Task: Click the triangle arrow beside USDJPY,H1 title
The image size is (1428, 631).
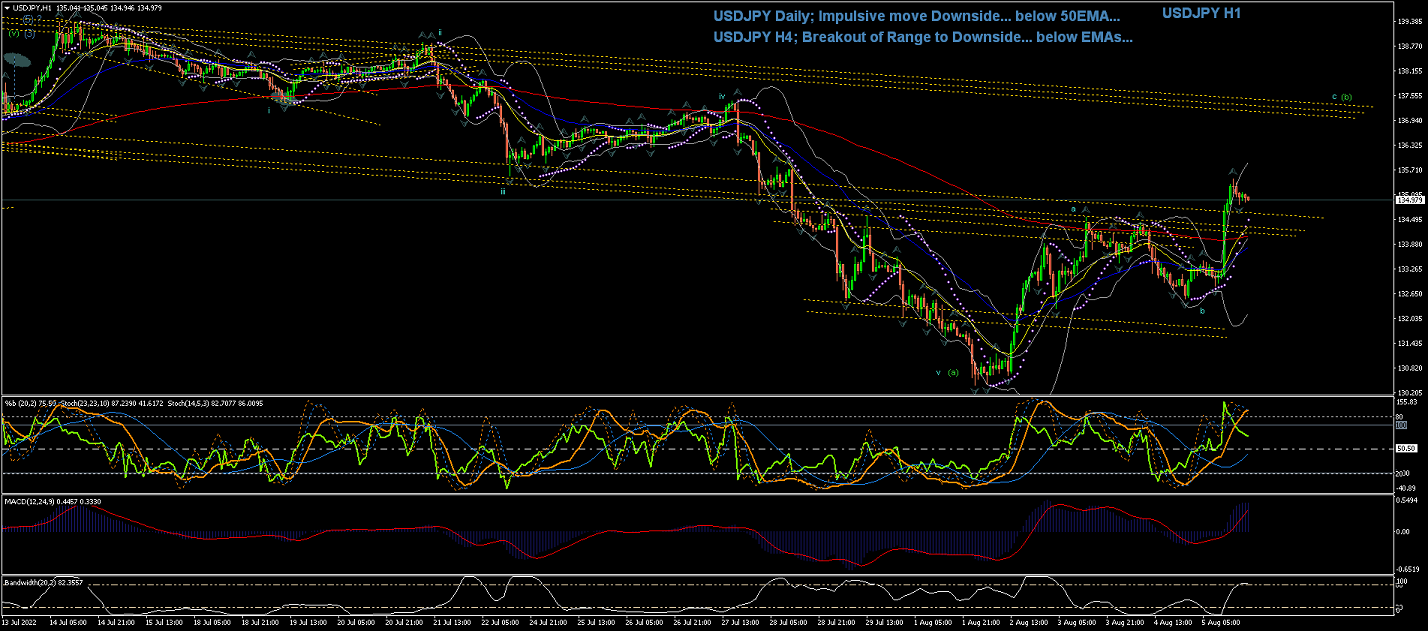Action: [8, 8]
